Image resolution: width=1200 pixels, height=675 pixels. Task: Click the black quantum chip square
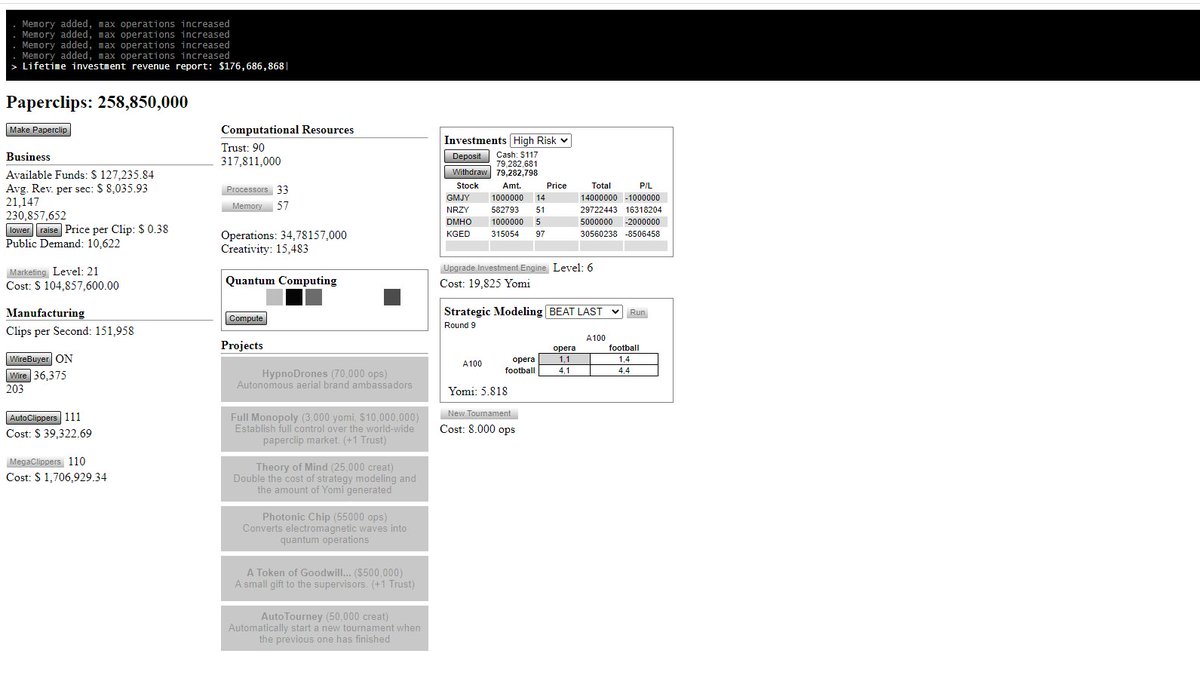coord(294,297)
